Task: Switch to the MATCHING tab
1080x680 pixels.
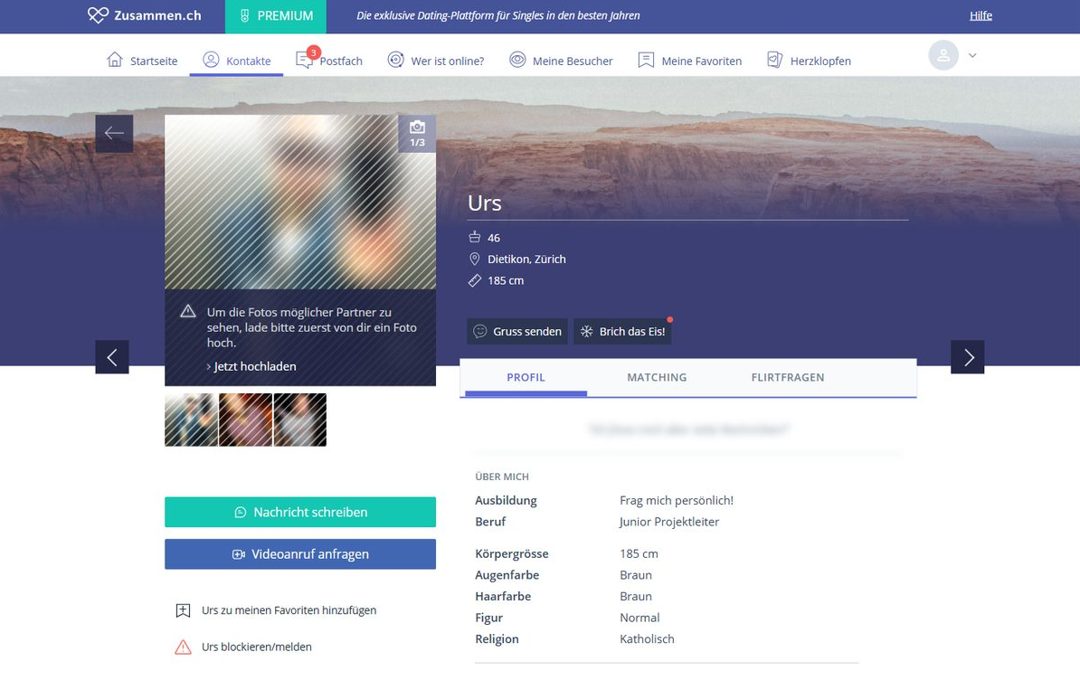Action: point(657,378)
